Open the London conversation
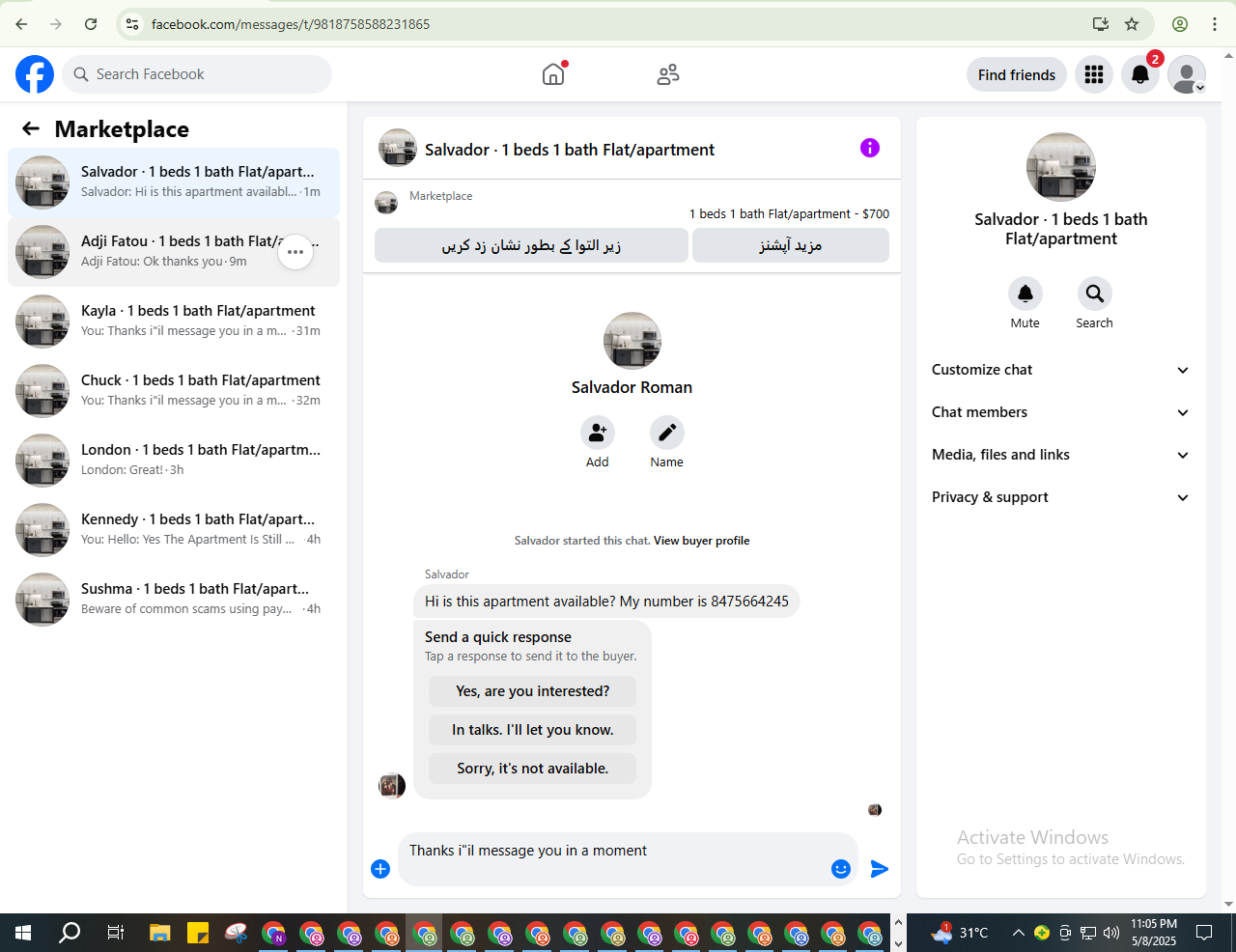 click(x=174, y=461)
